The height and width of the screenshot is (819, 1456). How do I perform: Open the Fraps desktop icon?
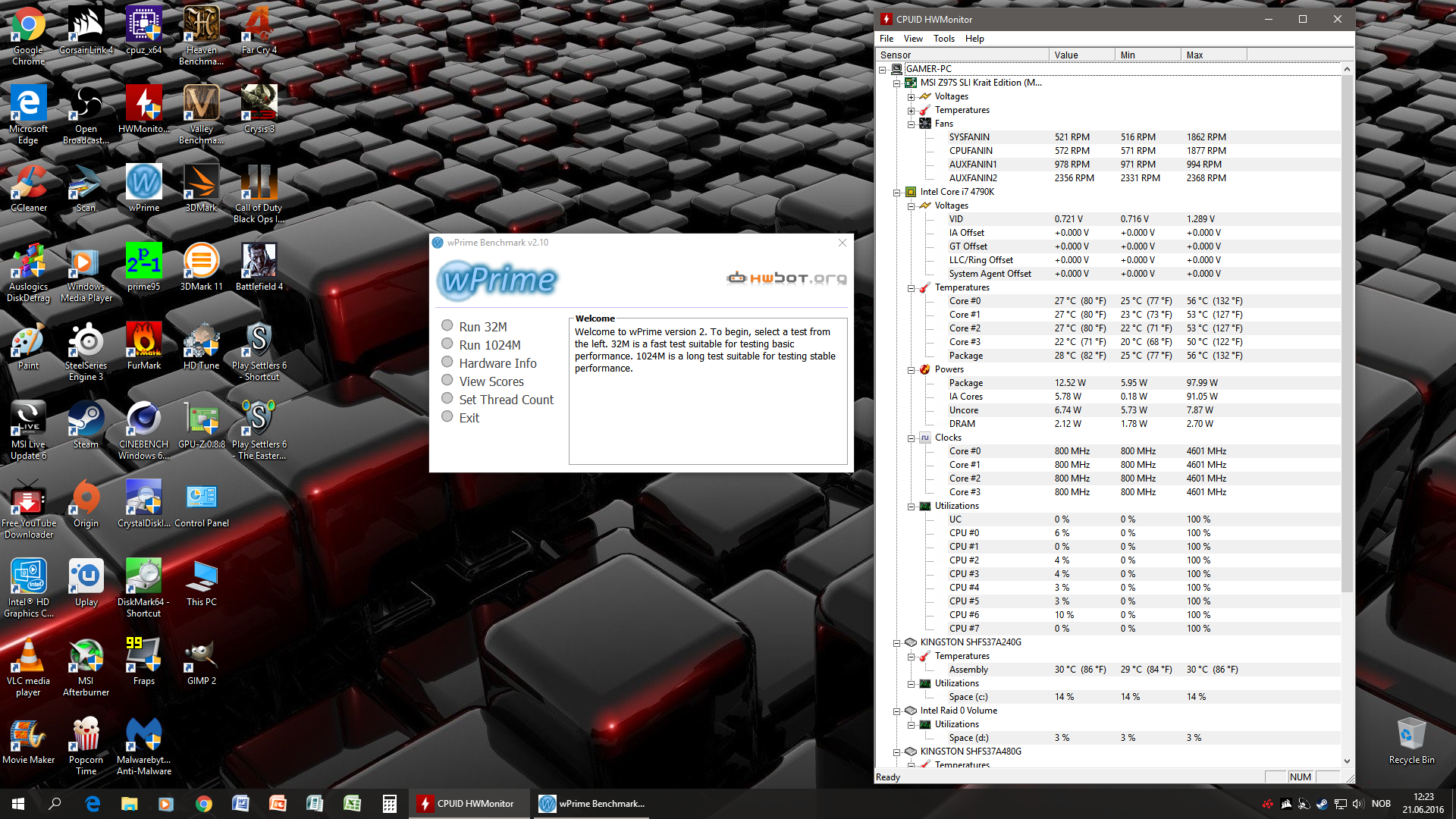[x=143, y=661]
